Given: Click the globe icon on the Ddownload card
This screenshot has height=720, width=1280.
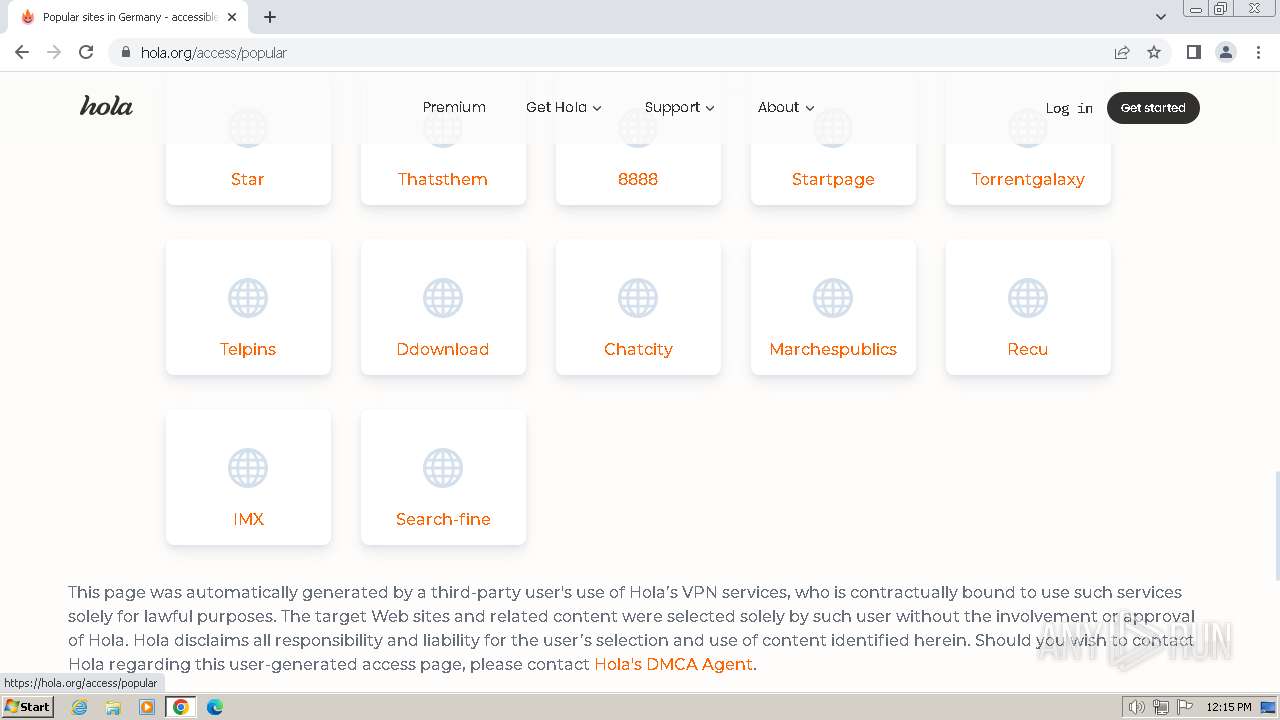Looking at the screenshot, I should tap(443, 298).
